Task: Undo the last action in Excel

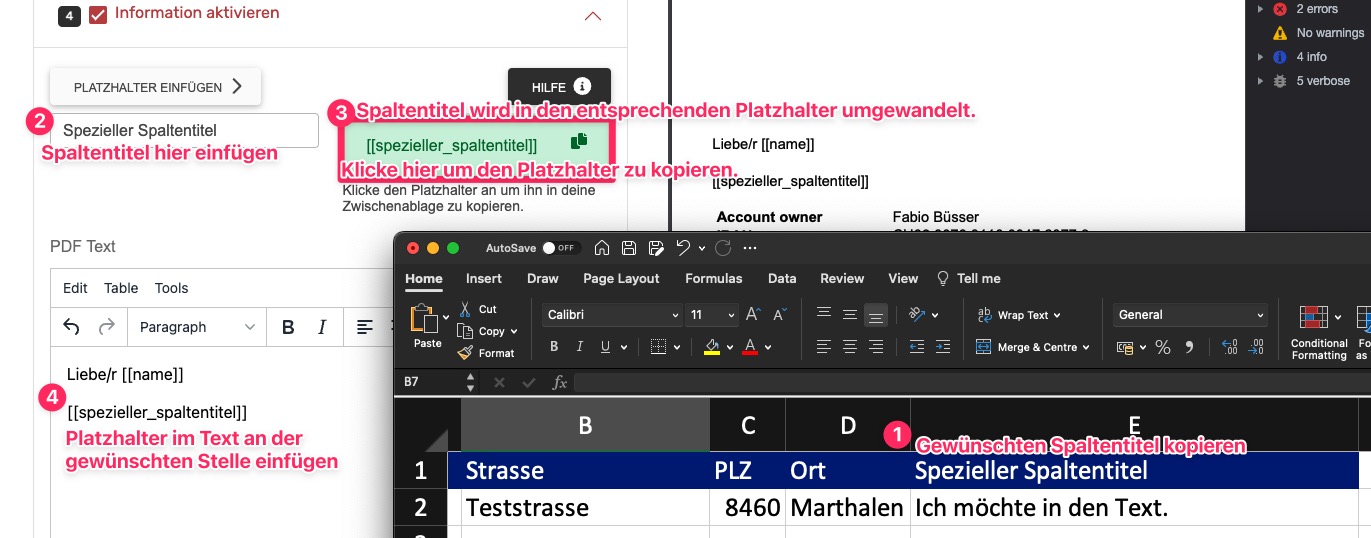Action: (x=683, y=248)
